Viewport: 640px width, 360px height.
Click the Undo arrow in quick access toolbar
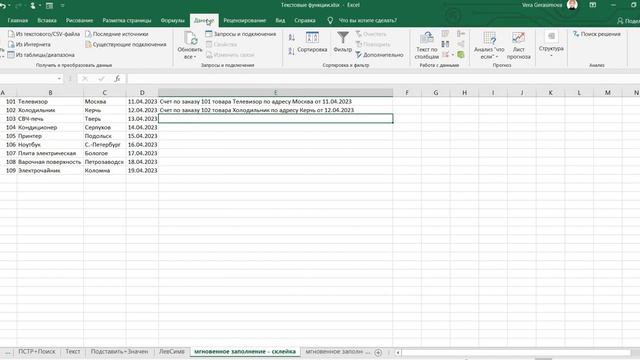coord(3,6)
